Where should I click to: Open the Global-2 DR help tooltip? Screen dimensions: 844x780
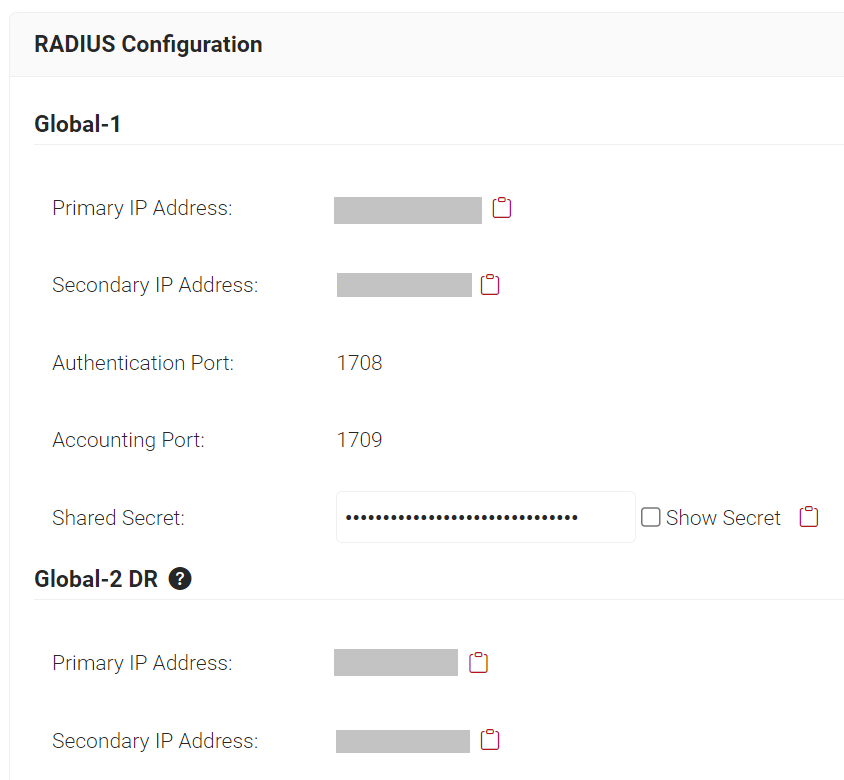point(180,578)
